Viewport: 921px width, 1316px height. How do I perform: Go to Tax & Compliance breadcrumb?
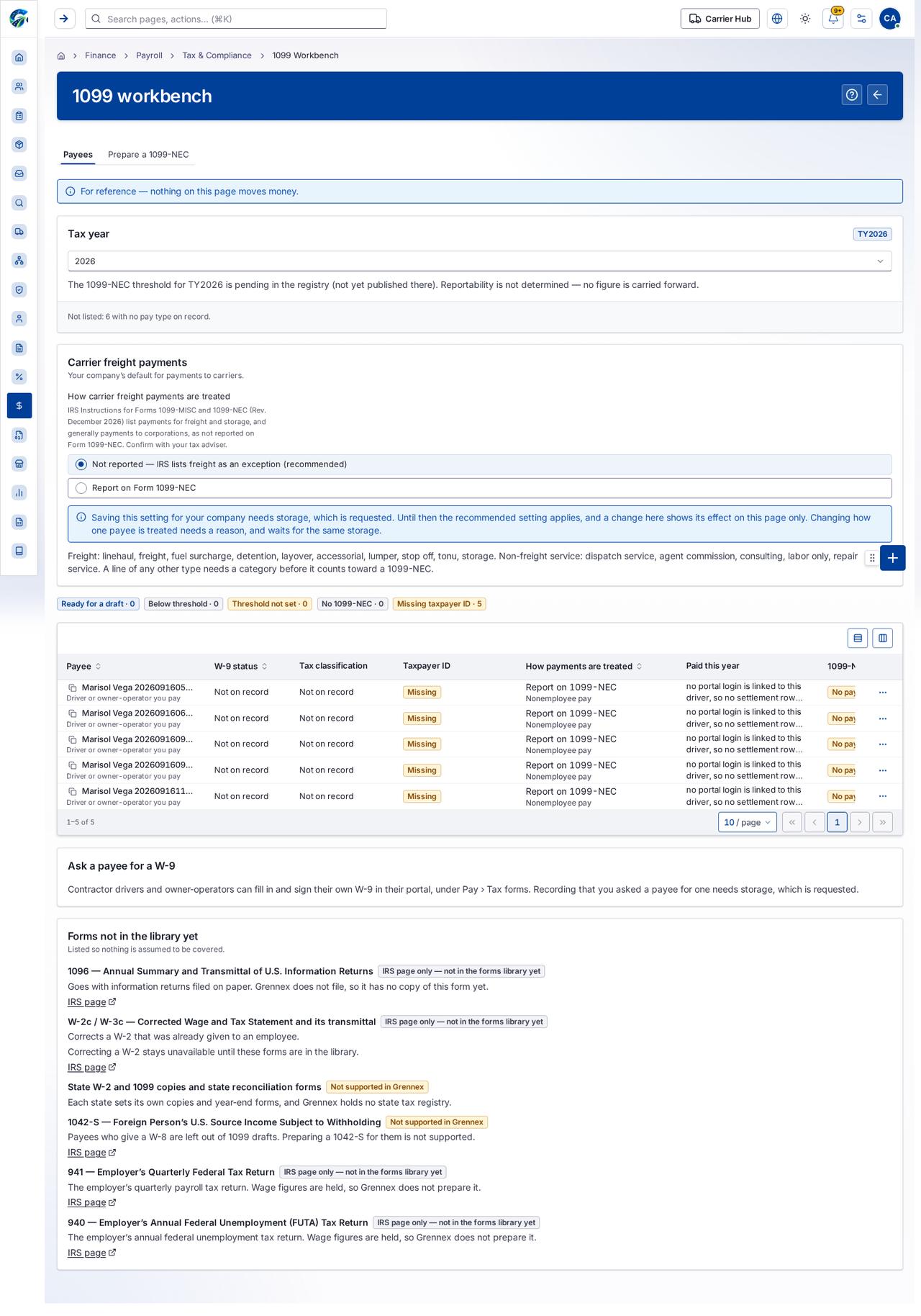pyautogui.click(x=217, y=55)
